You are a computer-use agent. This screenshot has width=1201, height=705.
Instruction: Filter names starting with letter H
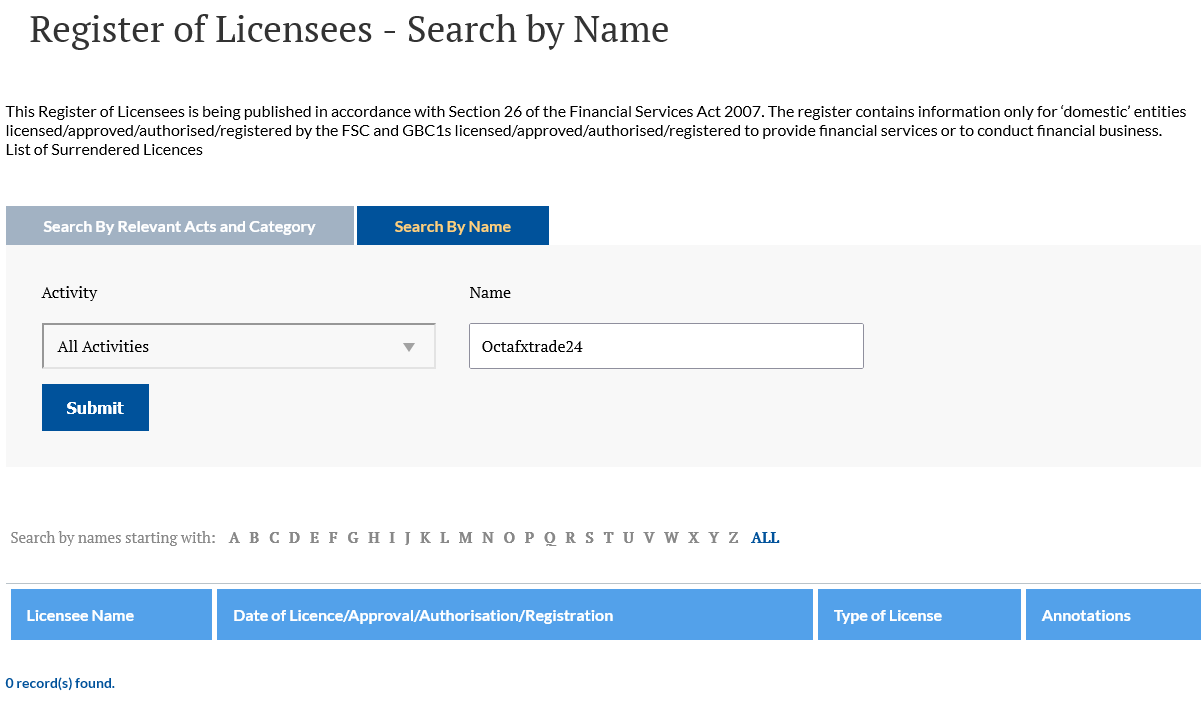coord(374,538)
